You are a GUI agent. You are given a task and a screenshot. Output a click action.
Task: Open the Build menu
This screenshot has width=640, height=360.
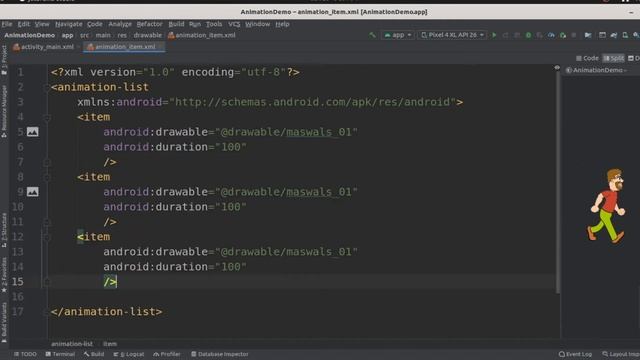(176, 24)
